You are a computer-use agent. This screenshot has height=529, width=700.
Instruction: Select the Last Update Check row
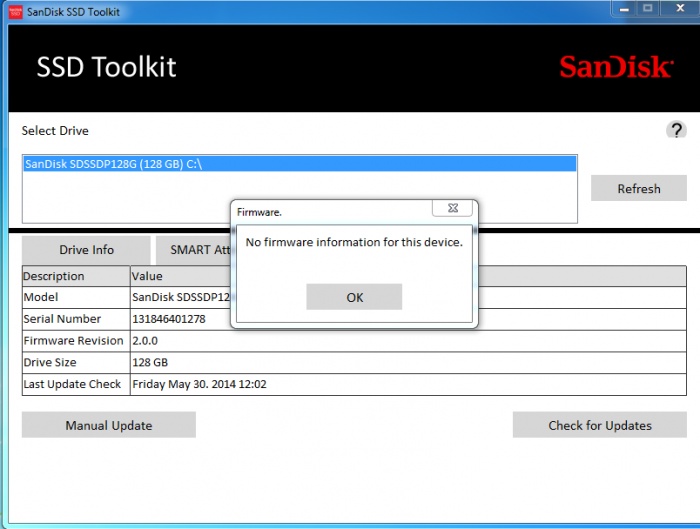(x=72, y=384)
